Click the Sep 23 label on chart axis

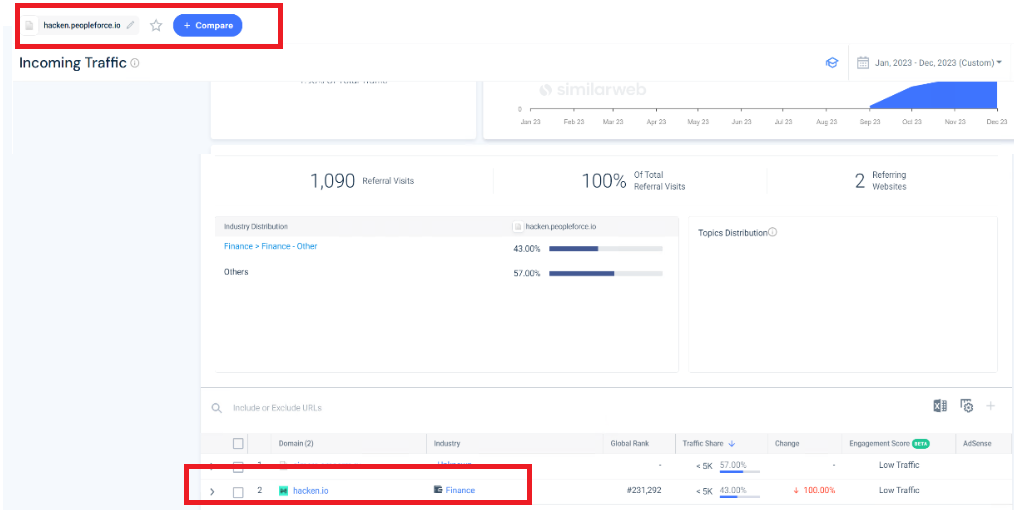coord(870,122)
